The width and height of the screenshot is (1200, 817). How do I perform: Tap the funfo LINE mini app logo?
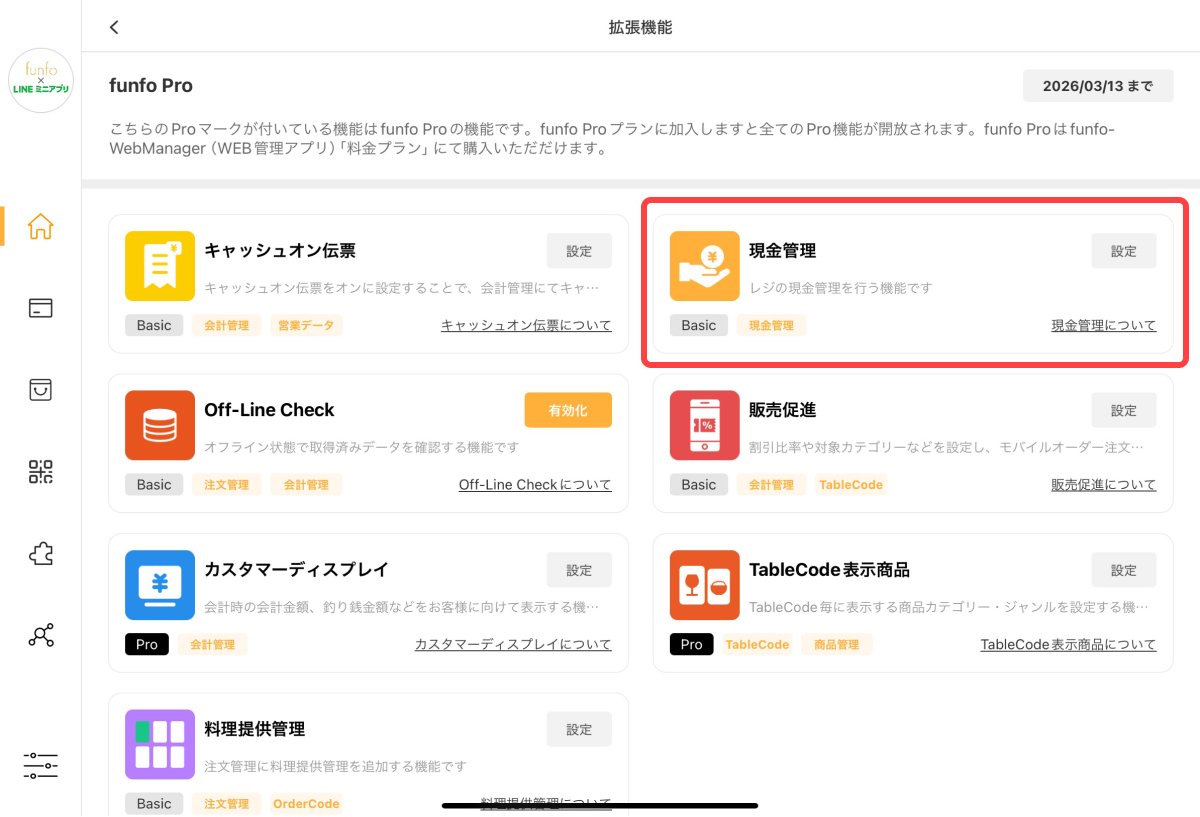(41, 80)
